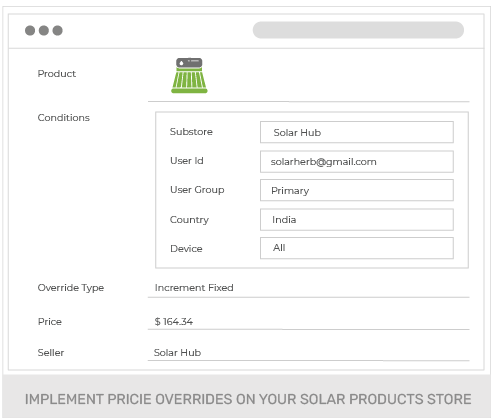Click the first gray window control dot
The width and height of the screenshot is (494, 420).
[x=30, y=30]
